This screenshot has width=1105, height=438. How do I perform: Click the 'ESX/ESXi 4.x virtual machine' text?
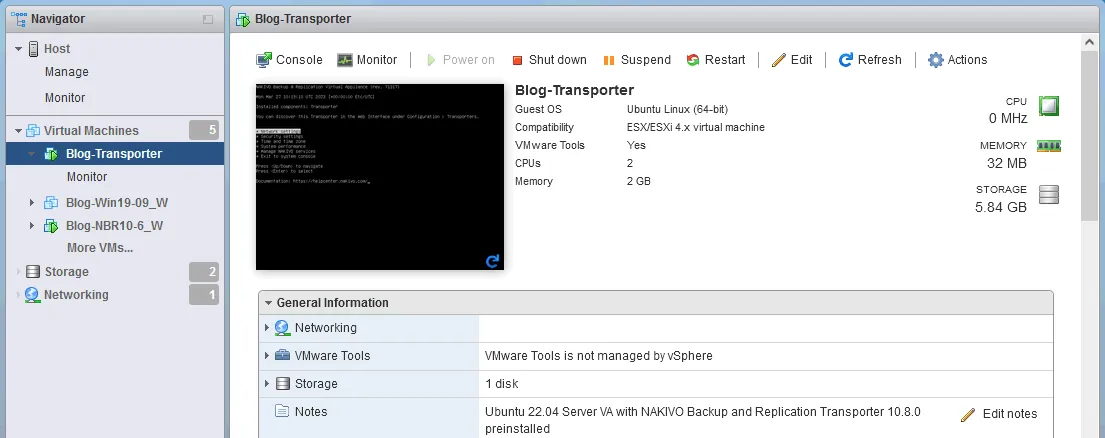(x=696, y=127)
